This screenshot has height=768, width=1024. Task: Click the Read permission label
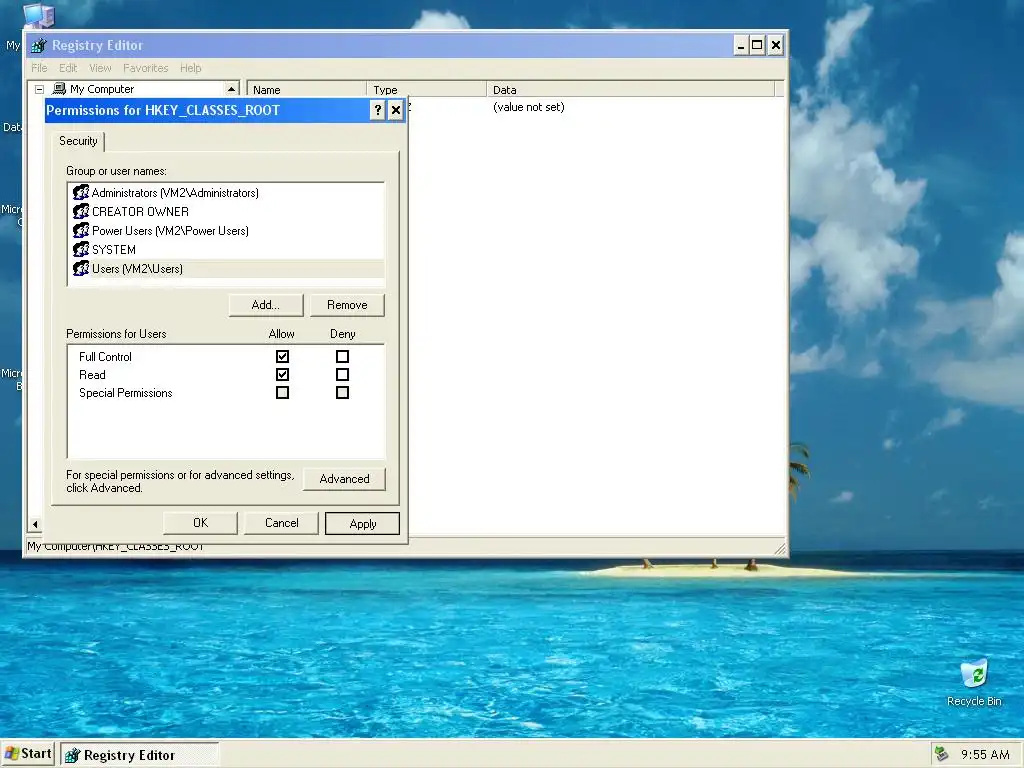tap(92, 375)
